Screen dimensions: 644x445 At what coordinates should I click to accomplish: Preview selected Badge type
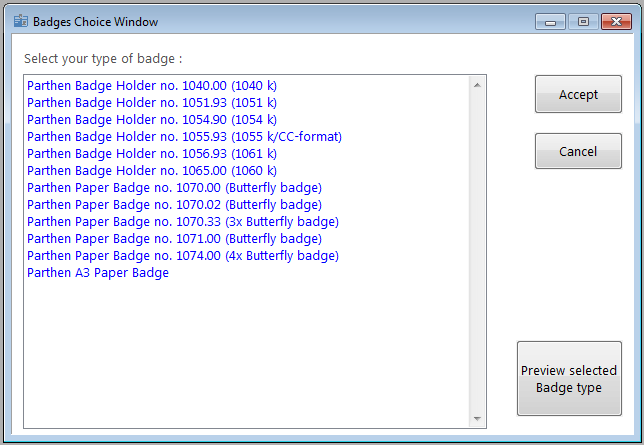pyautogui.click(x=569, y=378)
